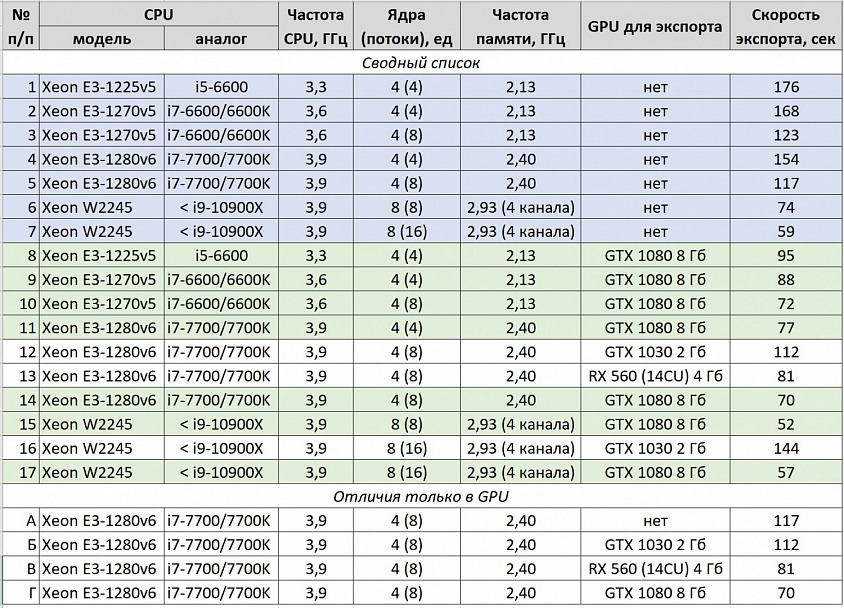Click 'GTX 1080 8 Гб' in row 8

[x=655, y=256]
